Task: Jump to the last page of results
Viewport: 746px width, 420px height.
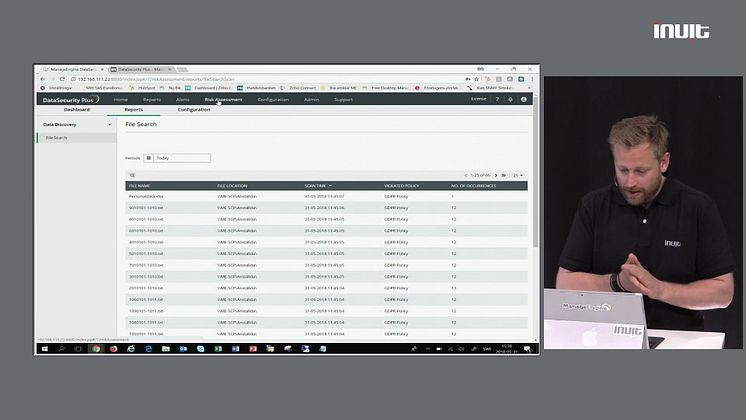Action: tap(503, 175)
